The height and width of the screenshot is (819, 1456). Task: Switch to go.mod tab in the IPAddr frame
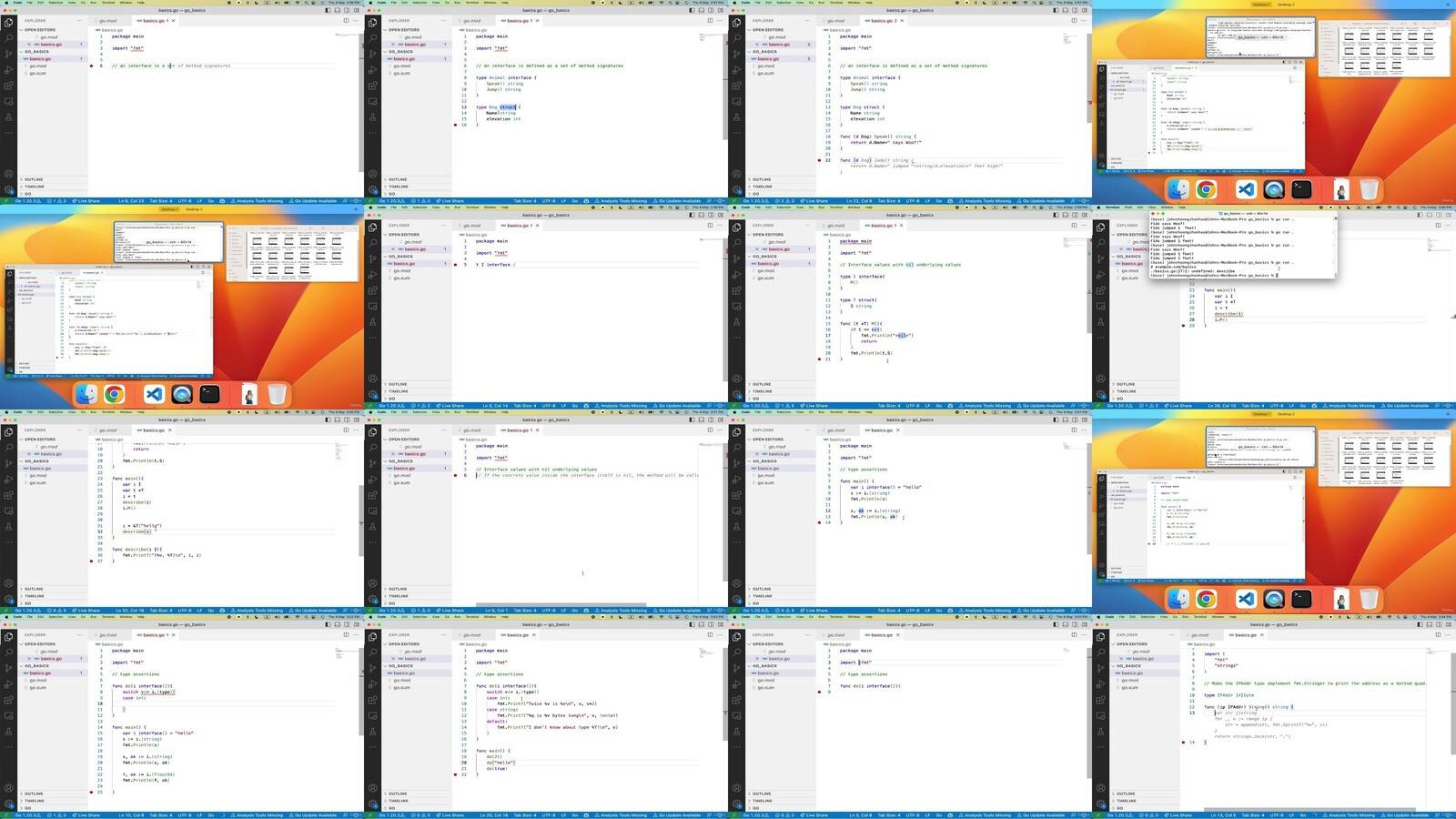click(1200, 634)
